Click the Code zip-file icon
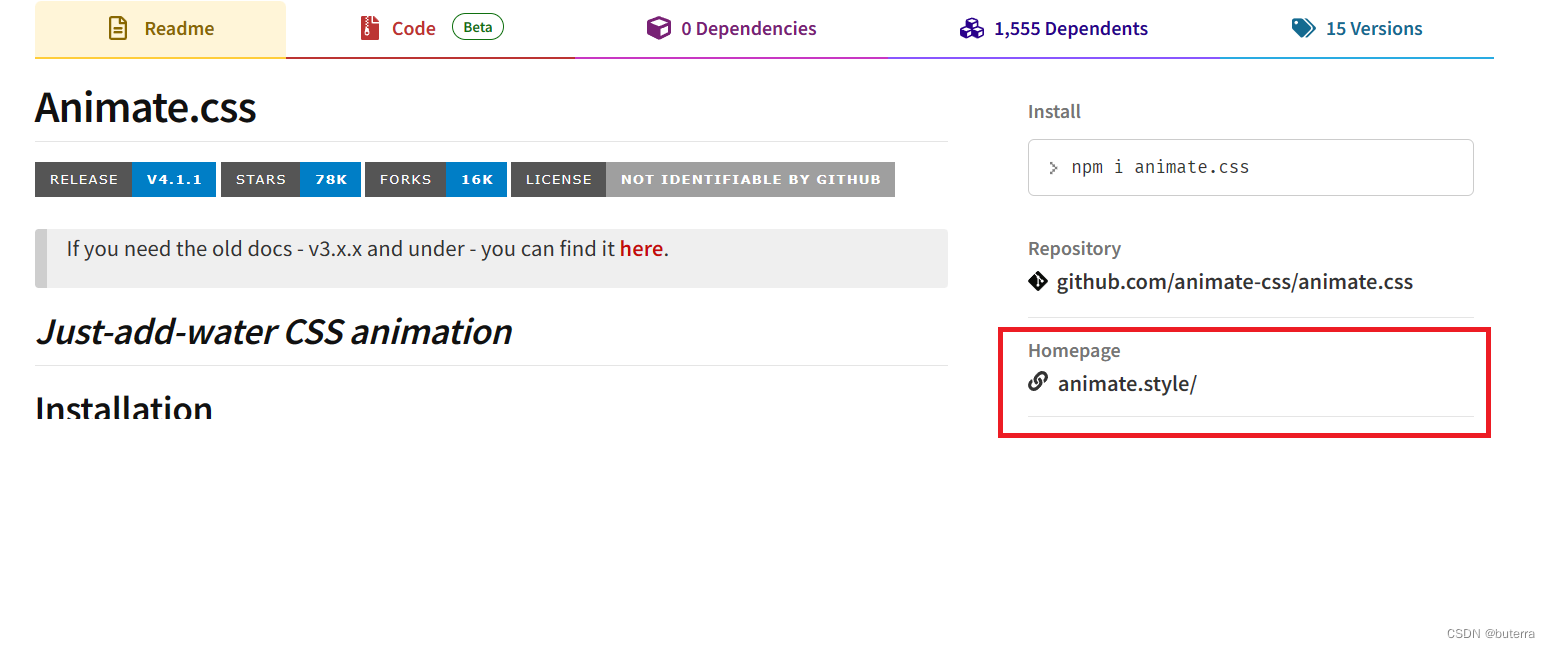This screenshot has width=1550, height=648. tap(370, 28)
